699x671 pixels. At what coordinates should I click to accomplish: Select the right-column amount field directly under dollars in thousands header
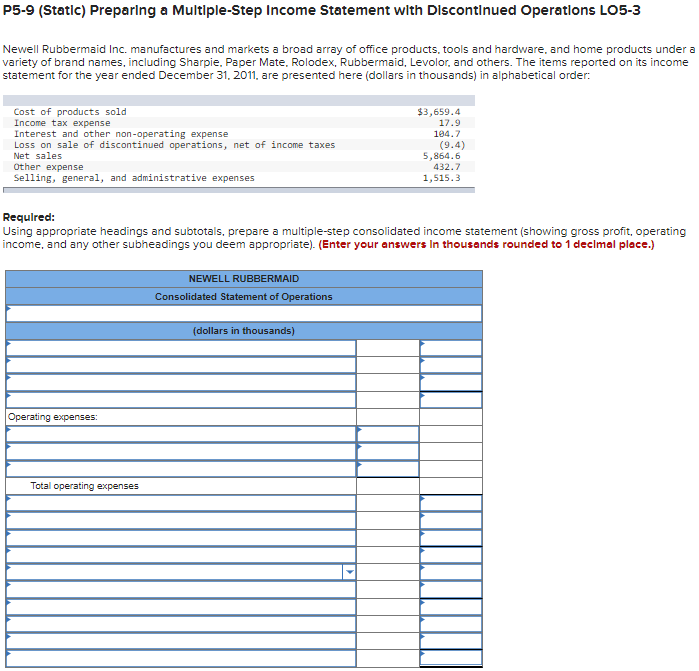point(451,348)
